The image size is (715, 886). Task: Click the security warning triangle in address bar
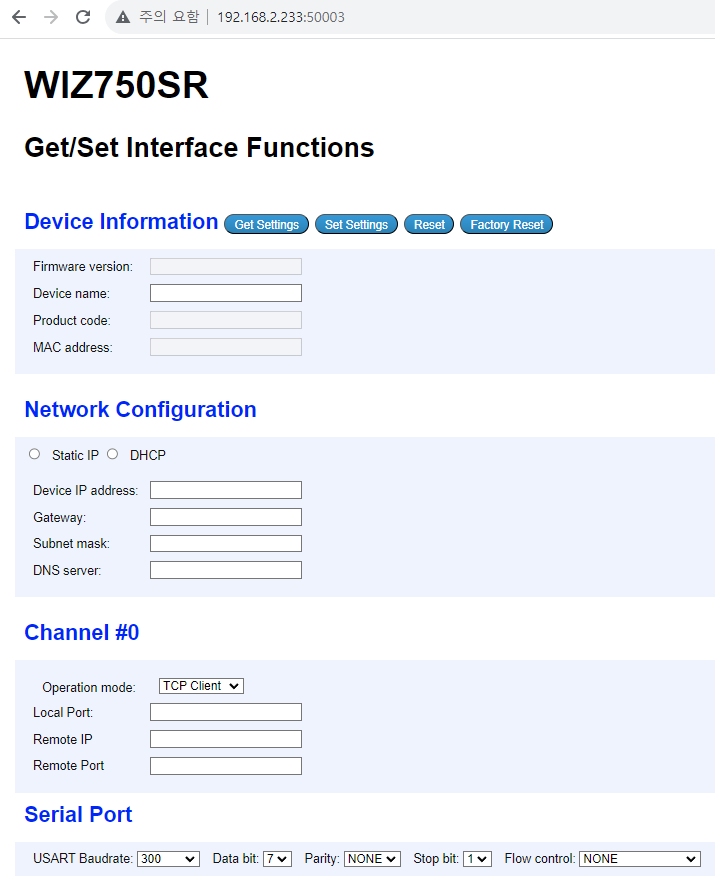click(x=122, y=17)
